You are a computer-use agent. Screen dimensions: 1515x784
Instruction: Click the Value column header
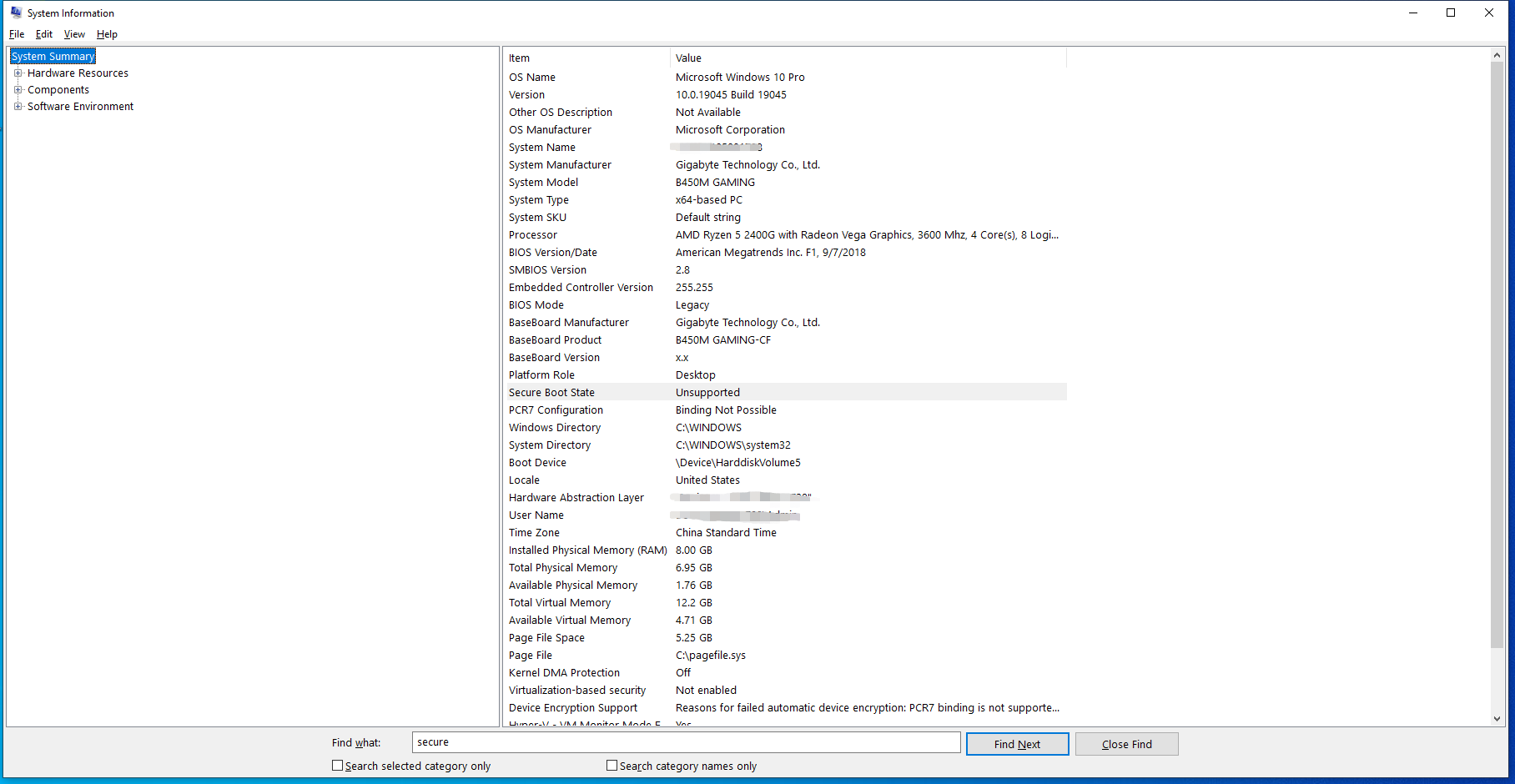click(688, 58)
